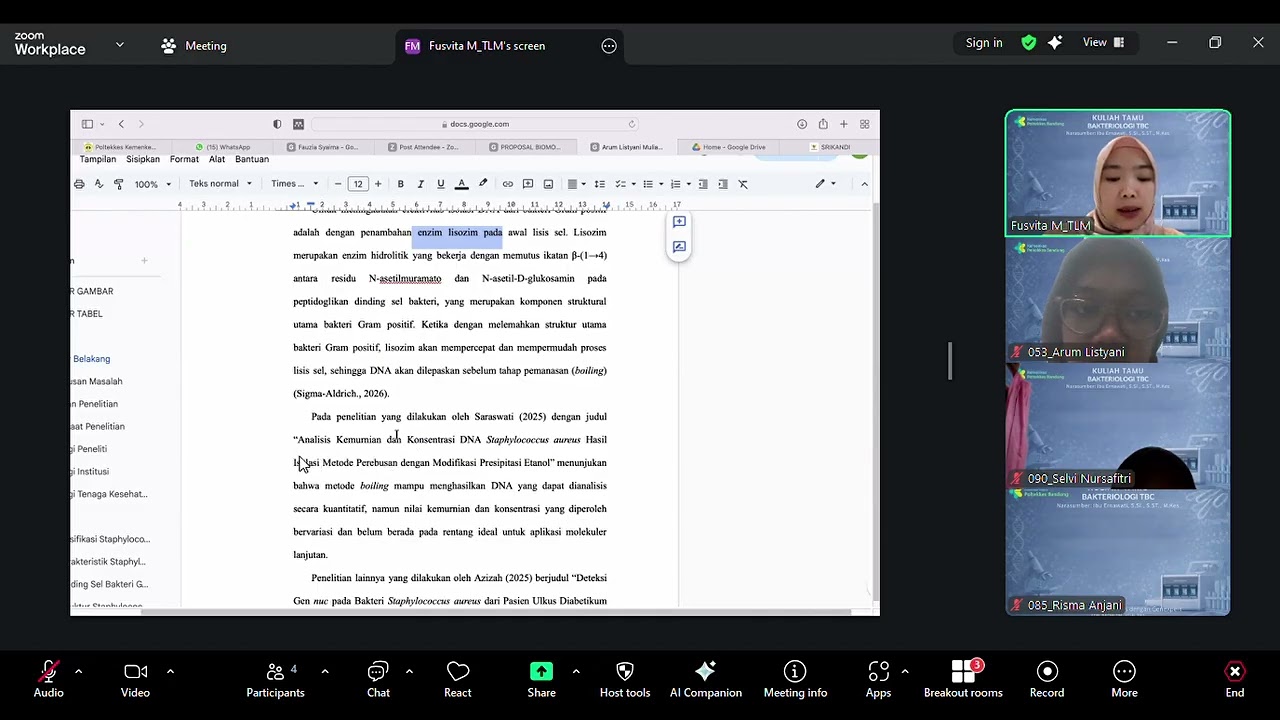Open the text alignment dropdown
1280x720 pixels.
click(575, 184)
